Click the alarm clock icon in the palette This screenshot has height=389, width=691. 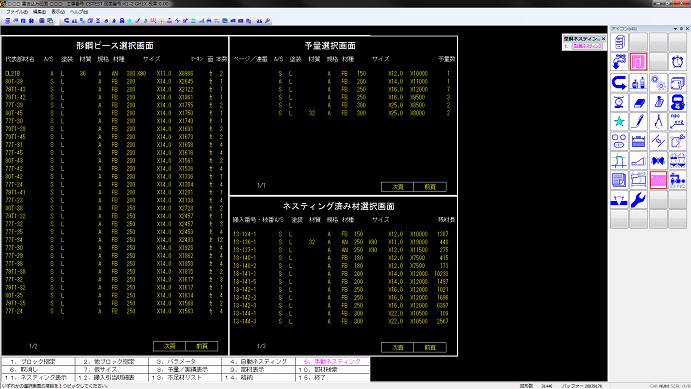pos(677,62)
